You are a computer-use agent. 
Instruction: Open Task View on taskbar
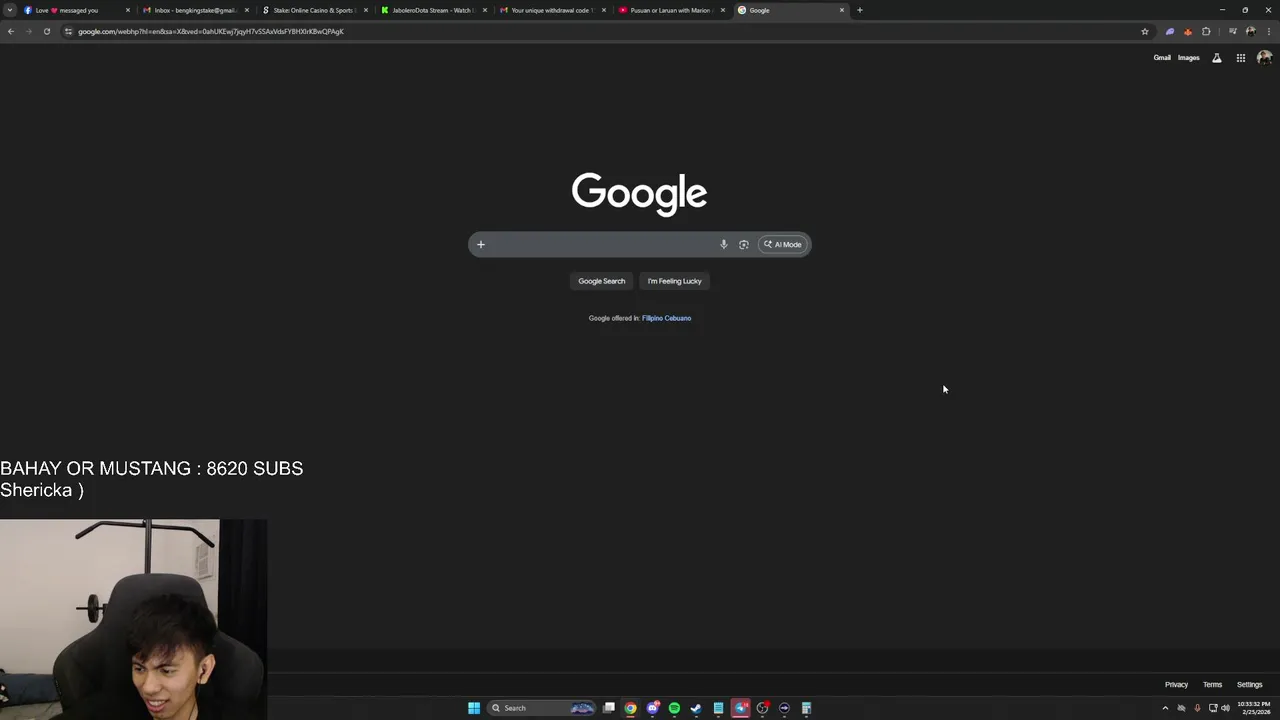(608, 708)
